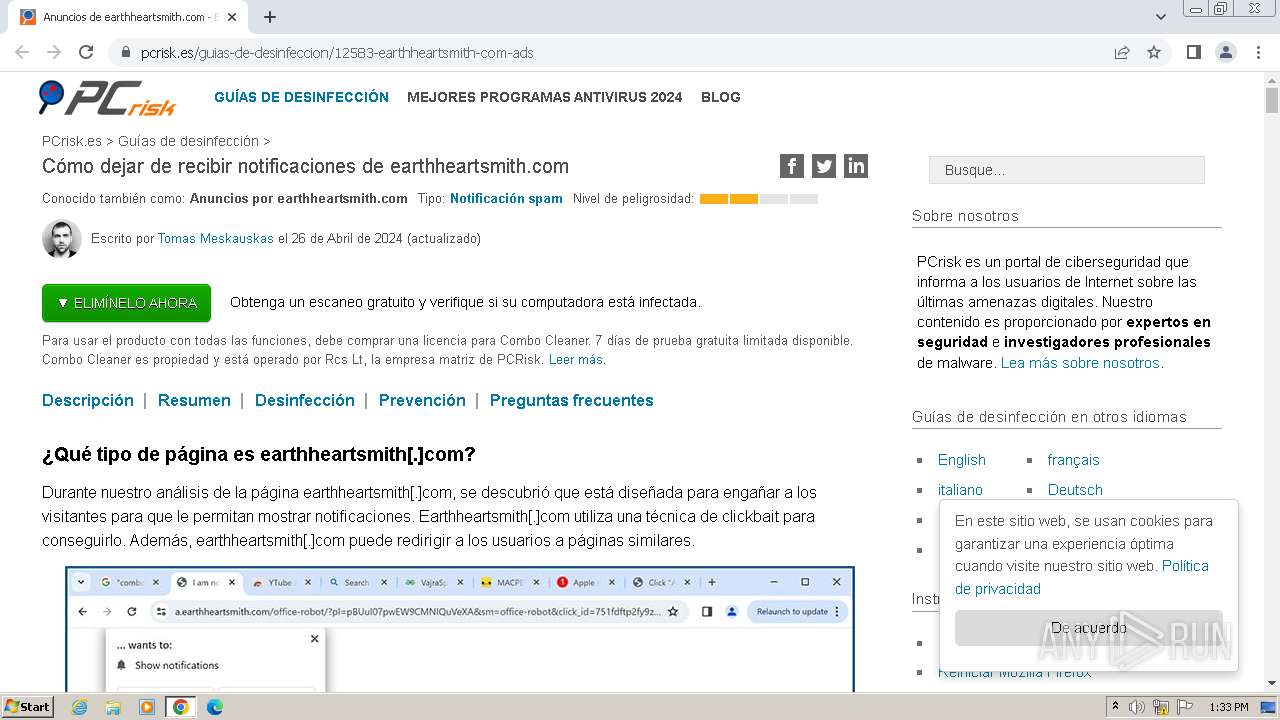Share the article on Facebook

792,166
